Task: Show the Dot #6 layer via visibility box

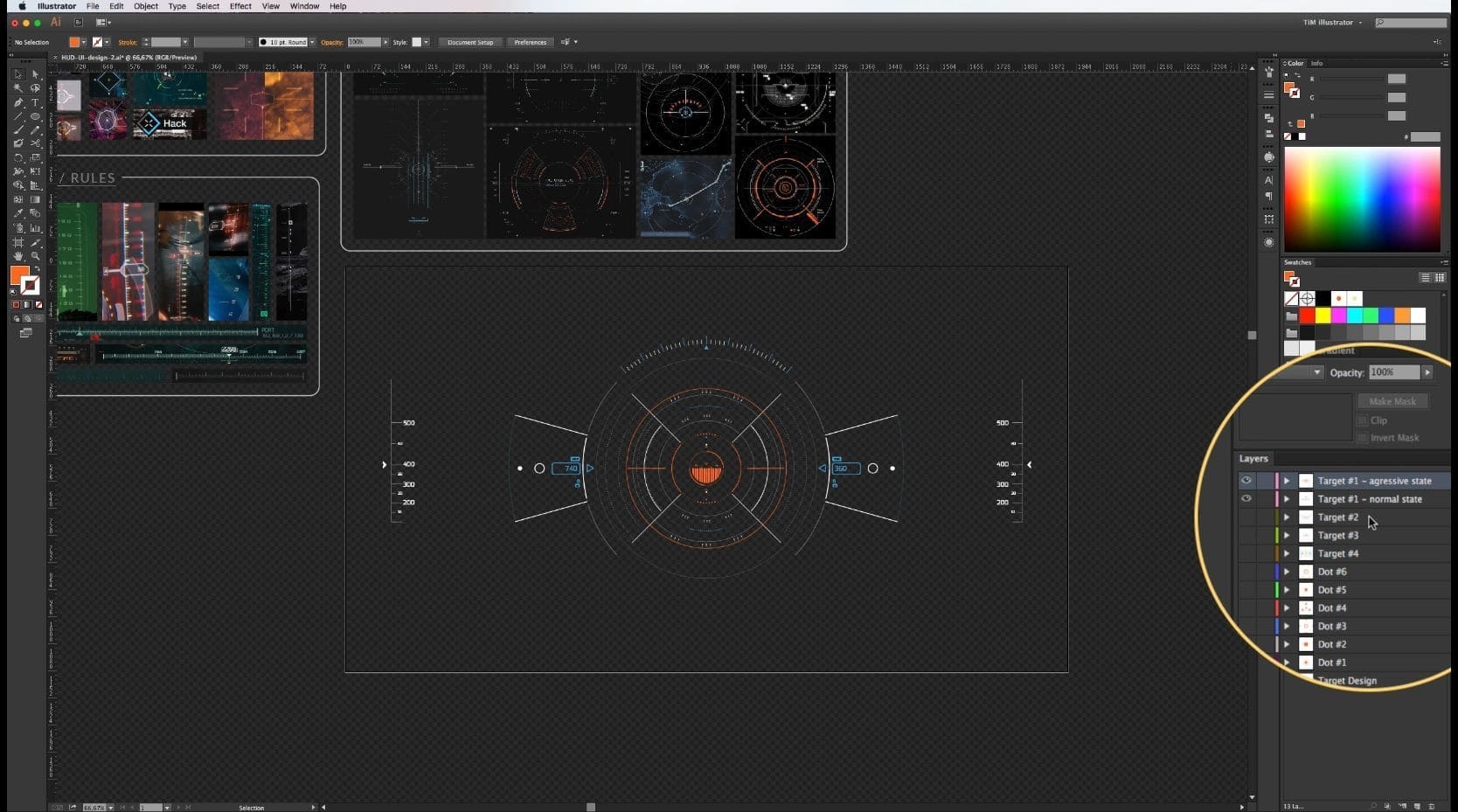Action: [x=1246, y=572]
